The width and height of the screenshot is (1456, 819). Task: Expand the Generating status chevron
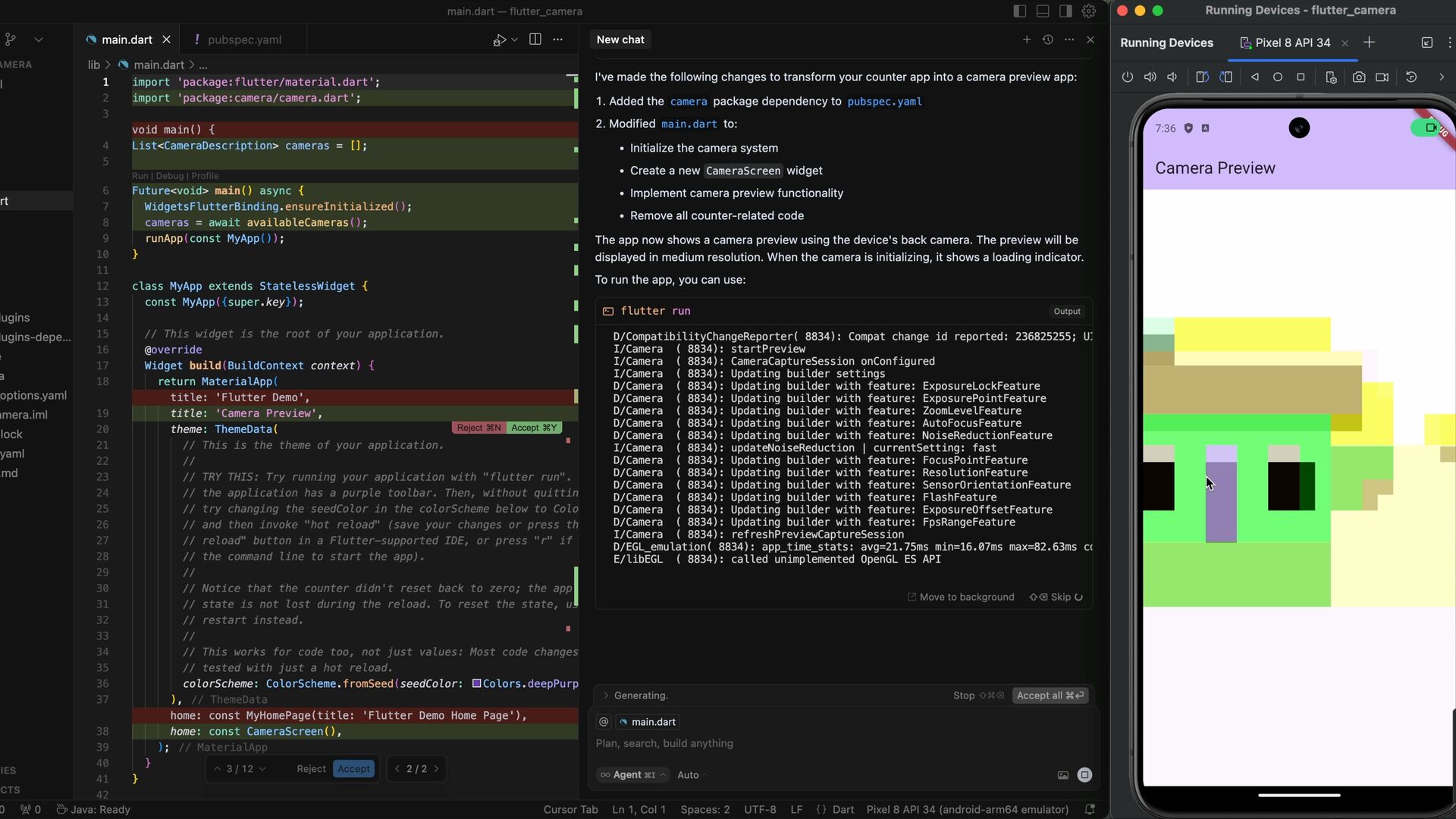pyautogui.click(x=605, y=695)
